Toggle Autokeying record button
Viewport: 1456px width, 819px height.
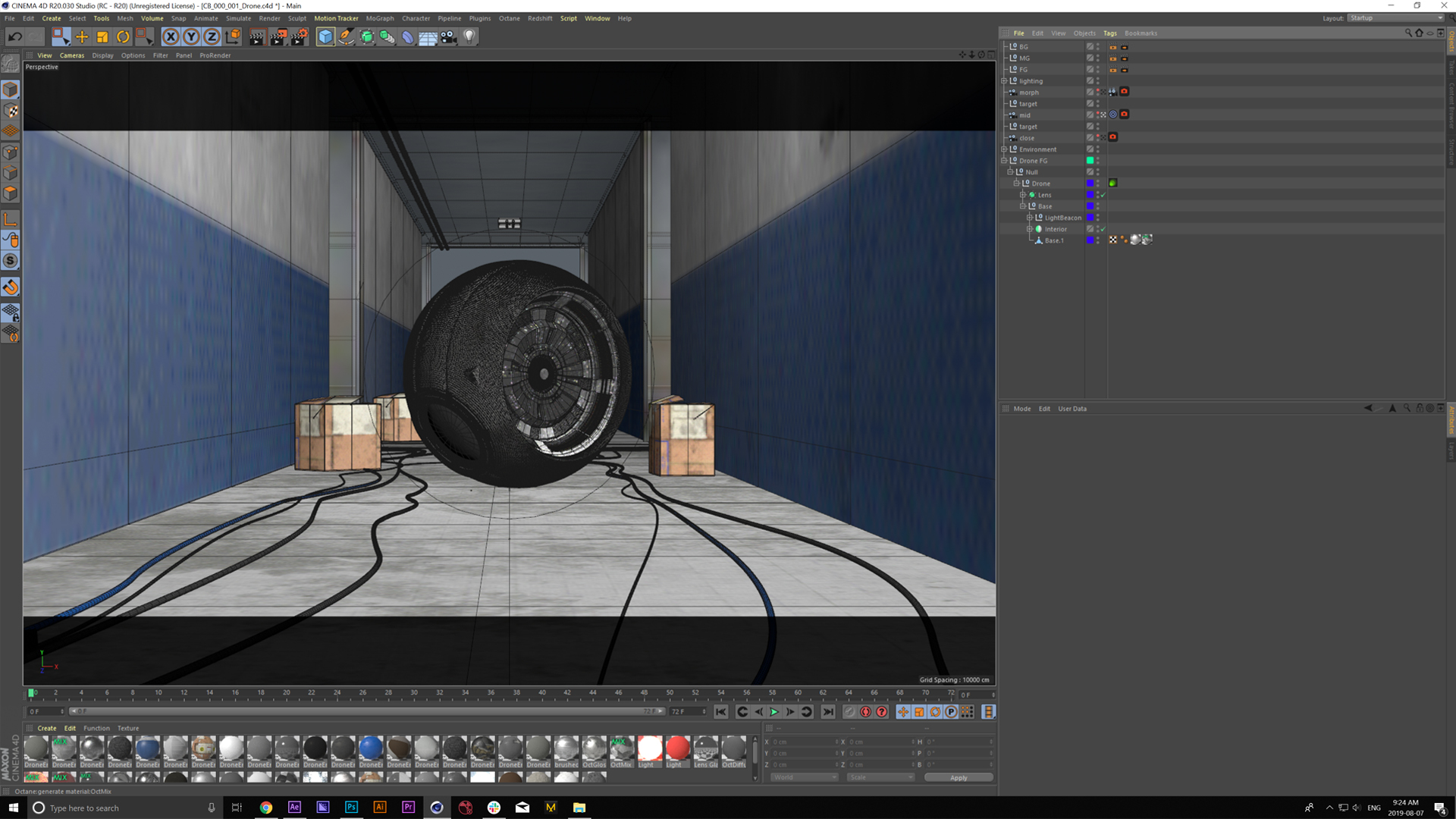pyautogui.click(x=865, y=712)
